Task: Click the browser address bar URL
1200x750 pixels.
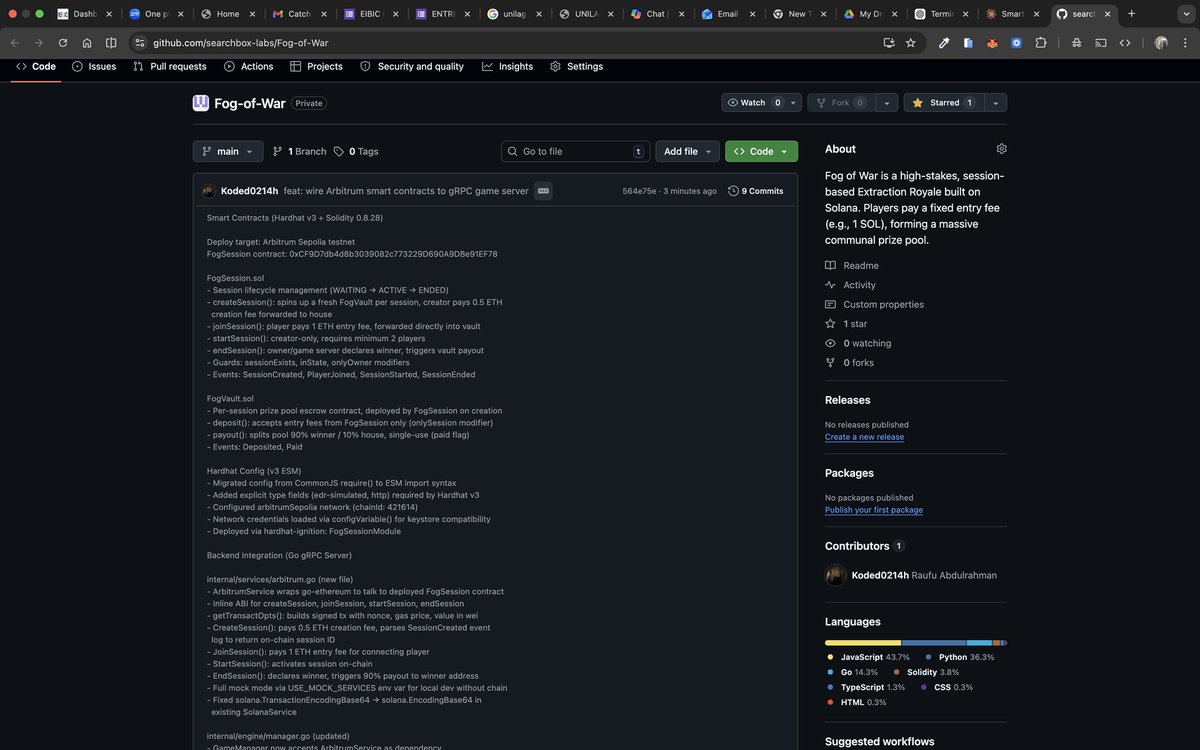Action: click(240, 43)
